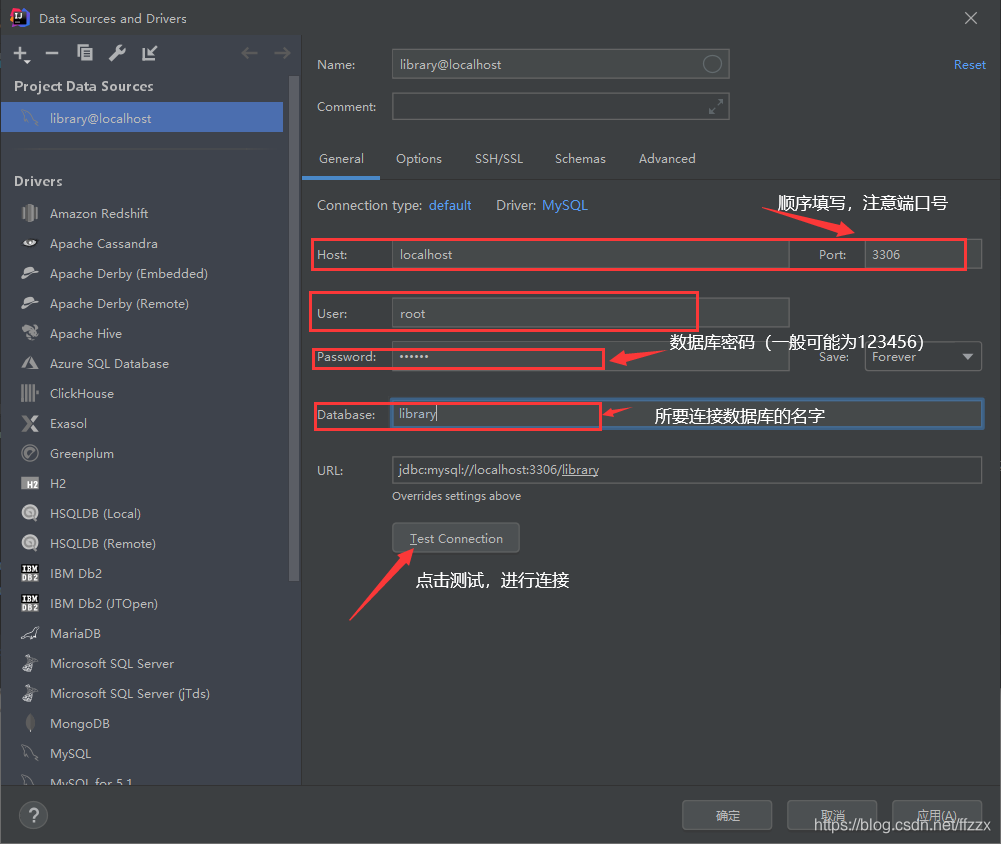Click the Reset link
This screenshot has width=1001, height=844.
tap(969, 64)
